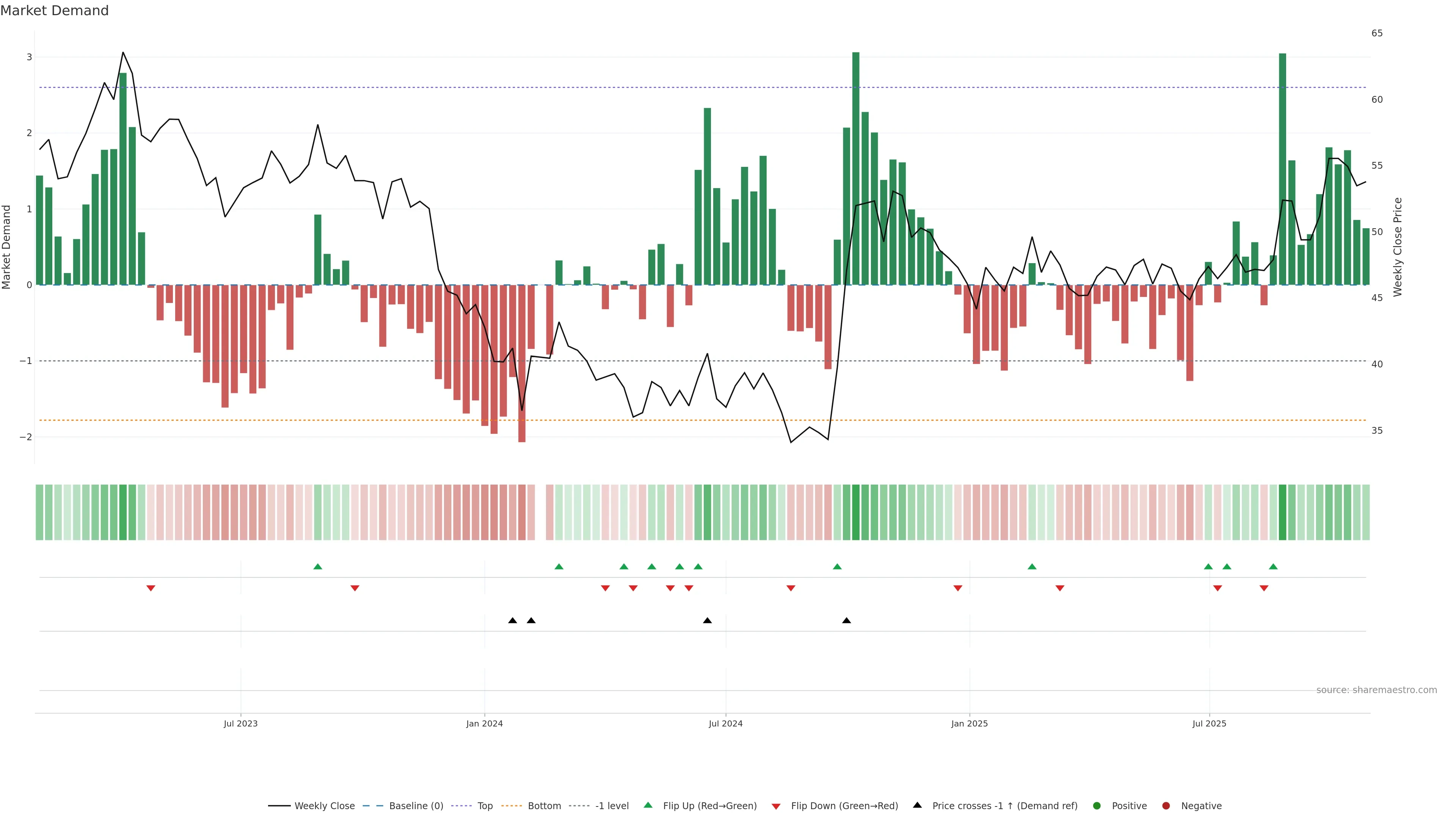Image resolution: width=1456 pixels, height=819 pixels.
Task: Click the red Flip Down legend triangle
Action: 776,806
